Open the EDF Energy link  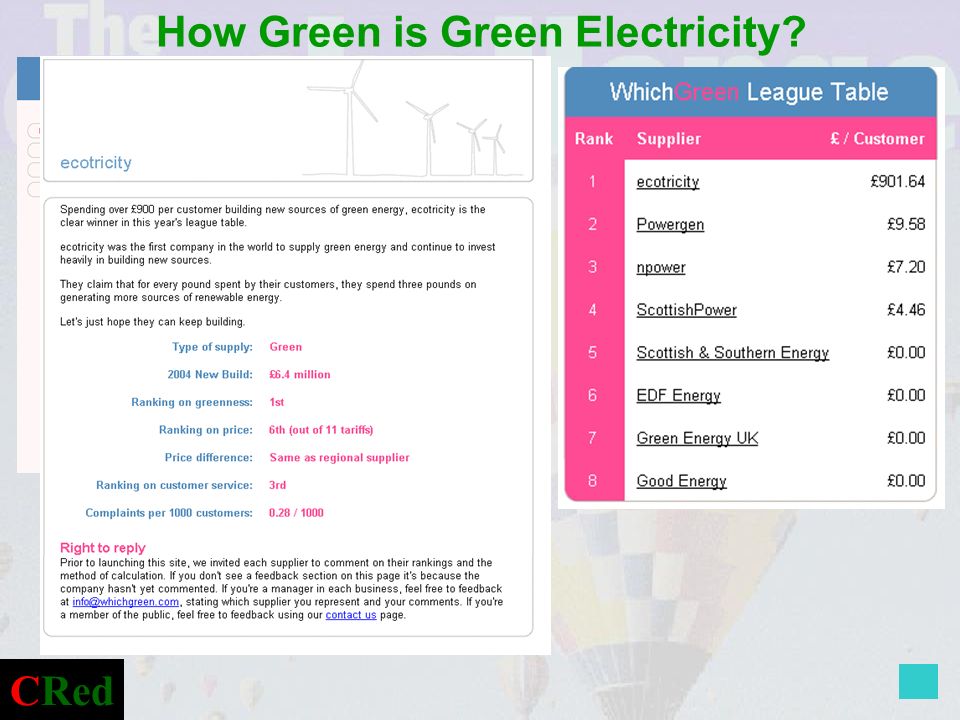[x=678, y=396]
